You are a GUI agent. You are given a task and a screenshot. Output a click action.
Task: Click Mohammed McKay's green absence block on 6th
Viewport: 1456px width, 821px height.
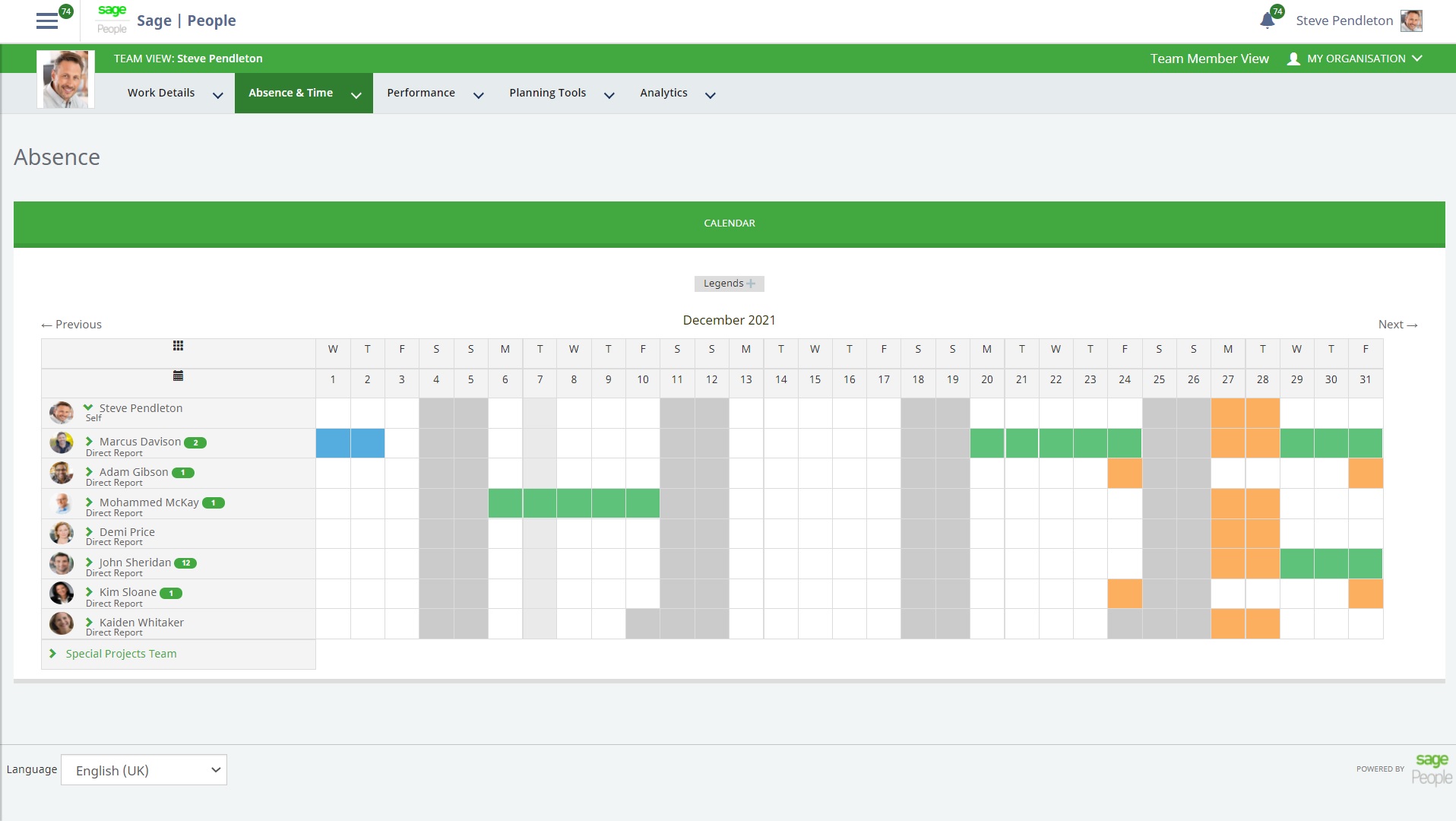click(x=505, y=503)
